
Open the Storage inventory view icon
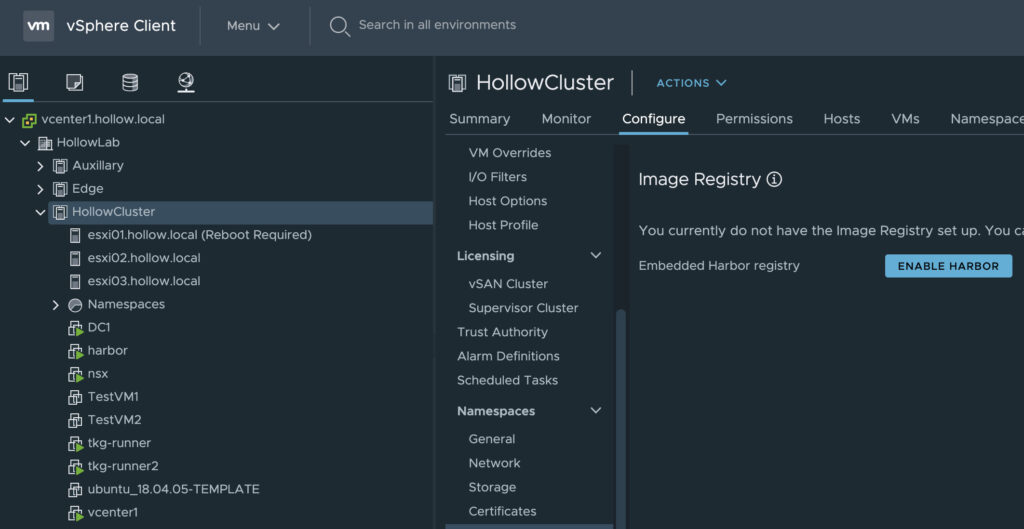pyautogui.click(x=130, y=82)
